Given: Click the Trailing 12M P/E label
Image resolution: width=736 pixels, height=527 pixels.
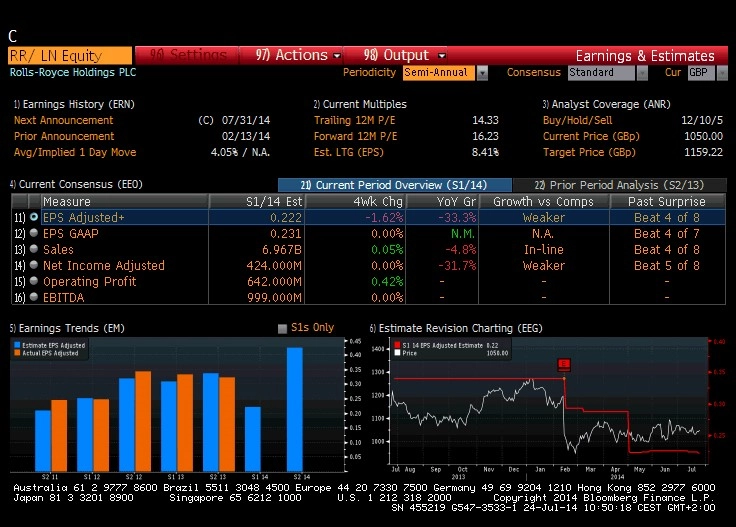Looking at the screenshot, I should point(354,120).
